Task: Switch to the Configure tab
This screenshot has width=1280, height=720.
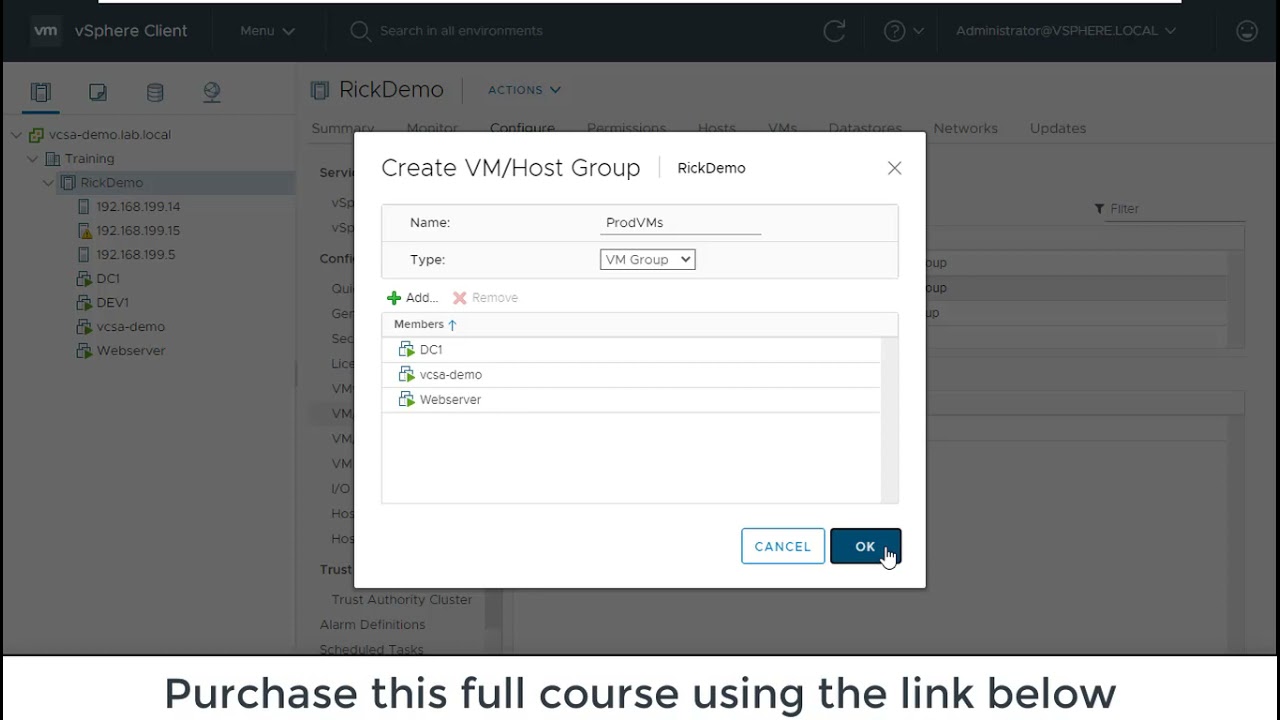Action: [522, 128]
